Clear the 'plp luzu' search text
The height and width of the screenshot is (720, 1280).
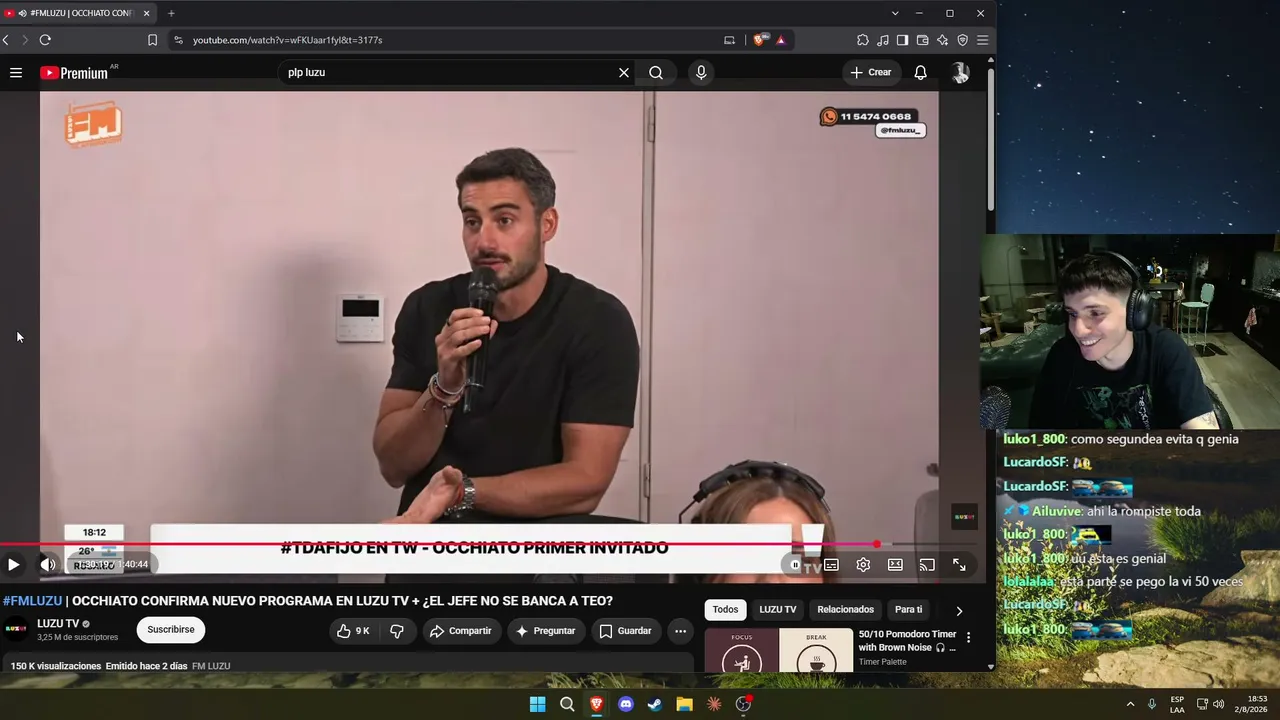(x=624, y=72)
